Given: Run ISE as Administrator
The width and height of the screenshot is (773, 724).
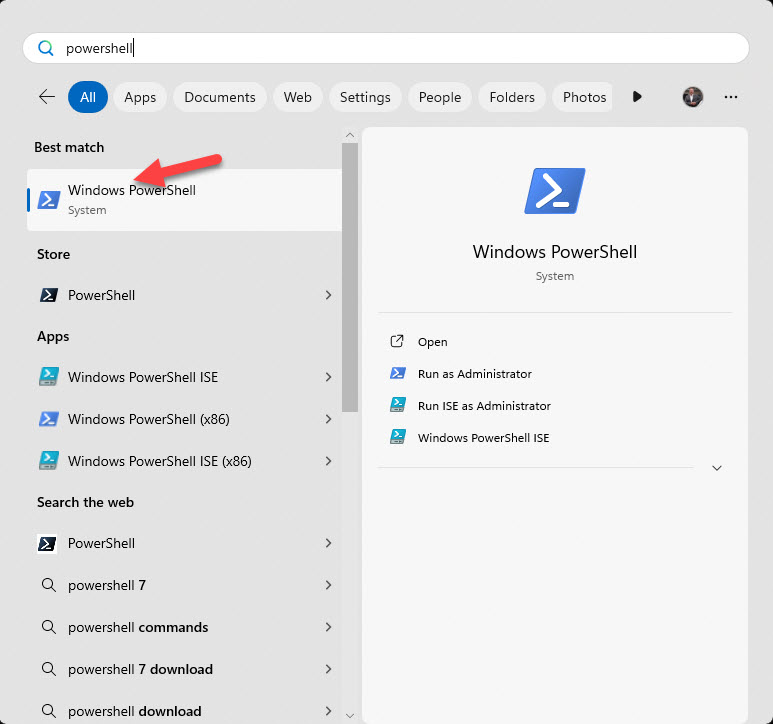Looking at the screenshot, I should click(484, 406).
